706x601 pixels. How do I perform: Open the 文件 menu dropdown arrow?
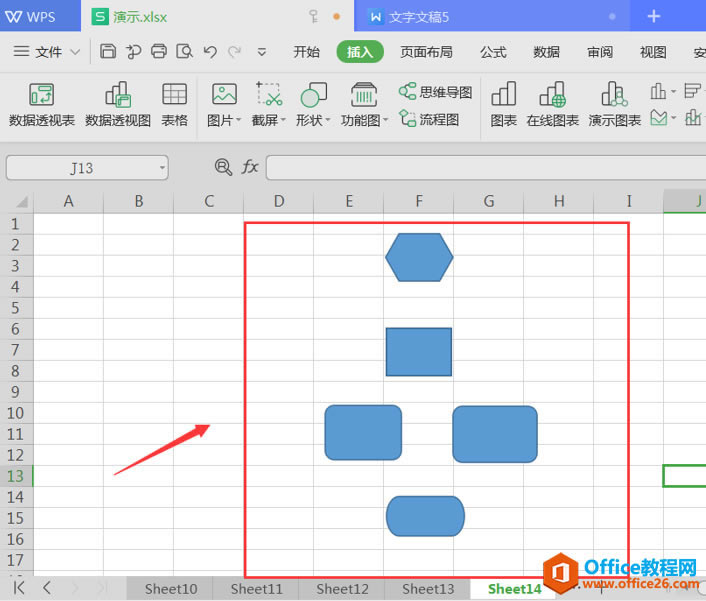pyautogui.click(x=75, y=52)
